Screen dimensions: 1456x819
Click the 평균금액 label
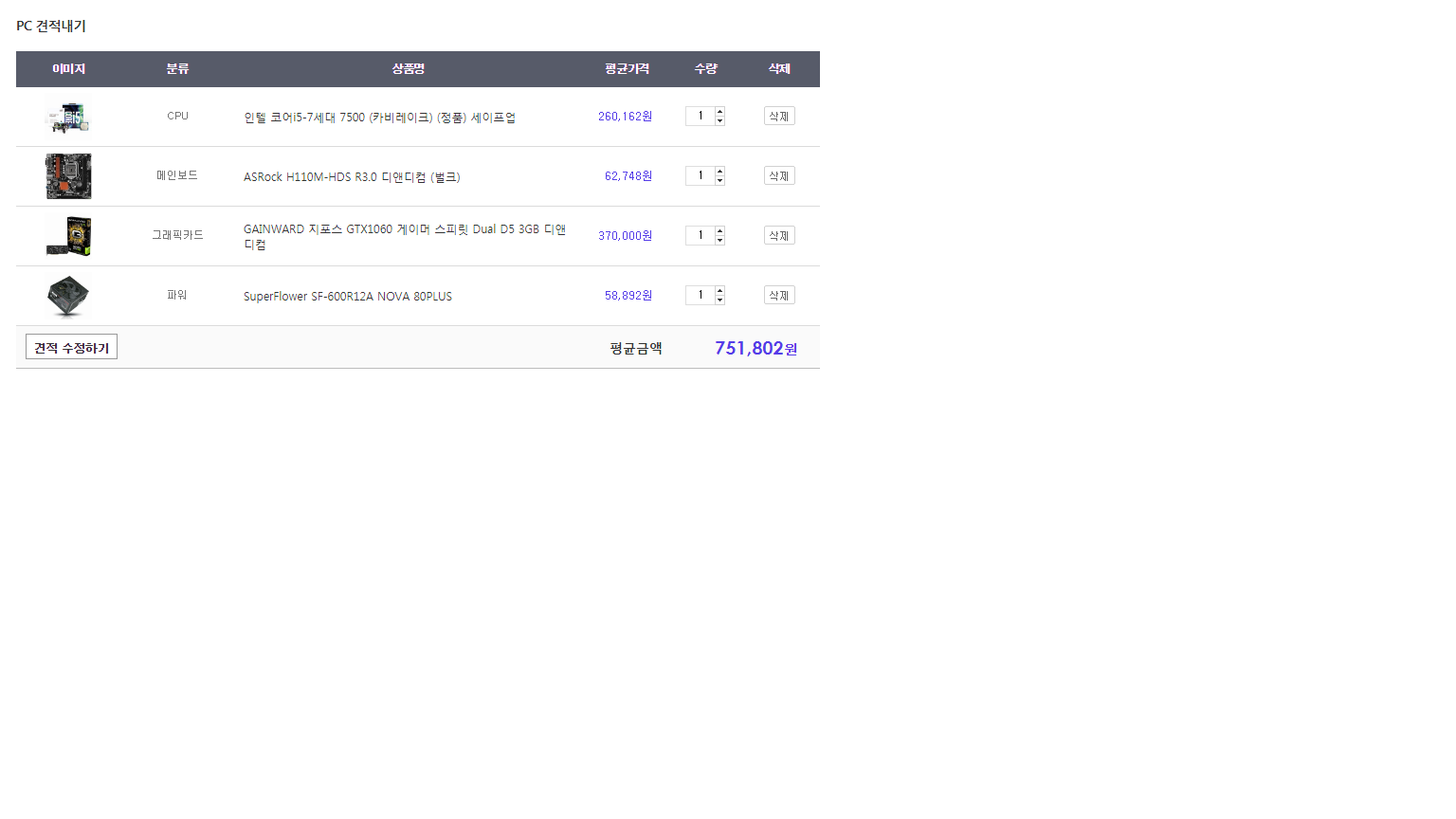pos(636,349)
